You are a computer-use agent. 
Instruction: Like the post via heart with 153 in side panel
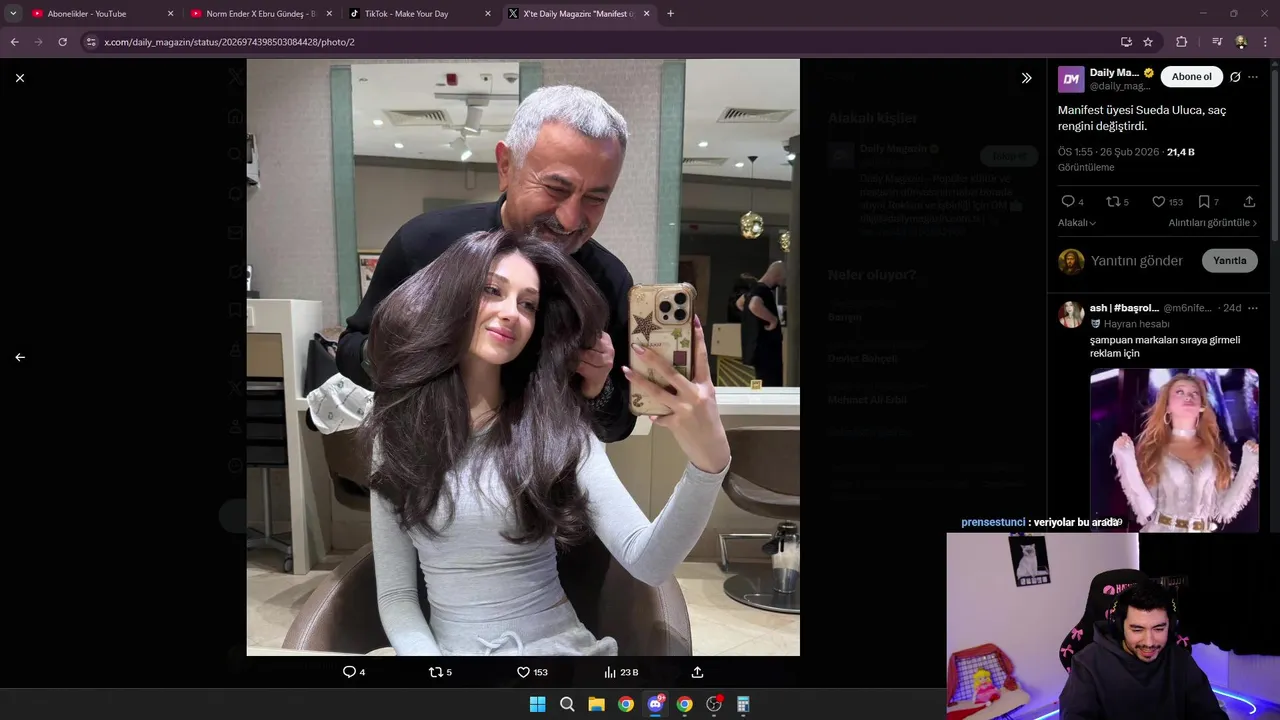tap(1167, 202)
